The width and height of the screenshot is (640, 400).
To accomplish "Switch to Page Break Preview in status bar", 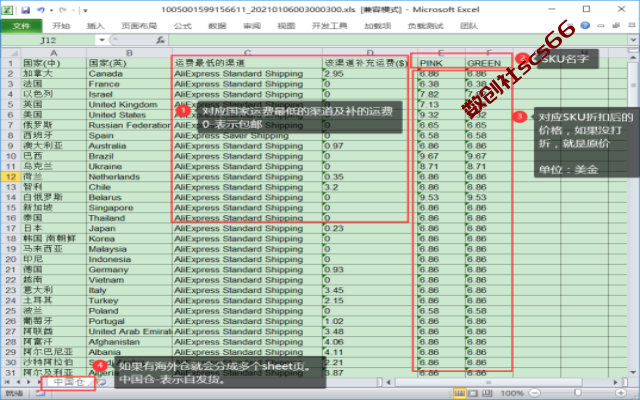I will click(487, 393).
